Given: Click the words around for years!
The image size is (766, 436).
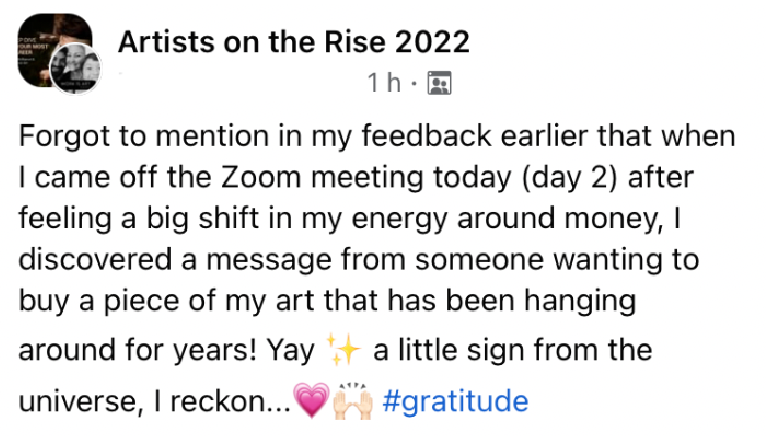Looking at the screenshot, I should pos(138,350).
